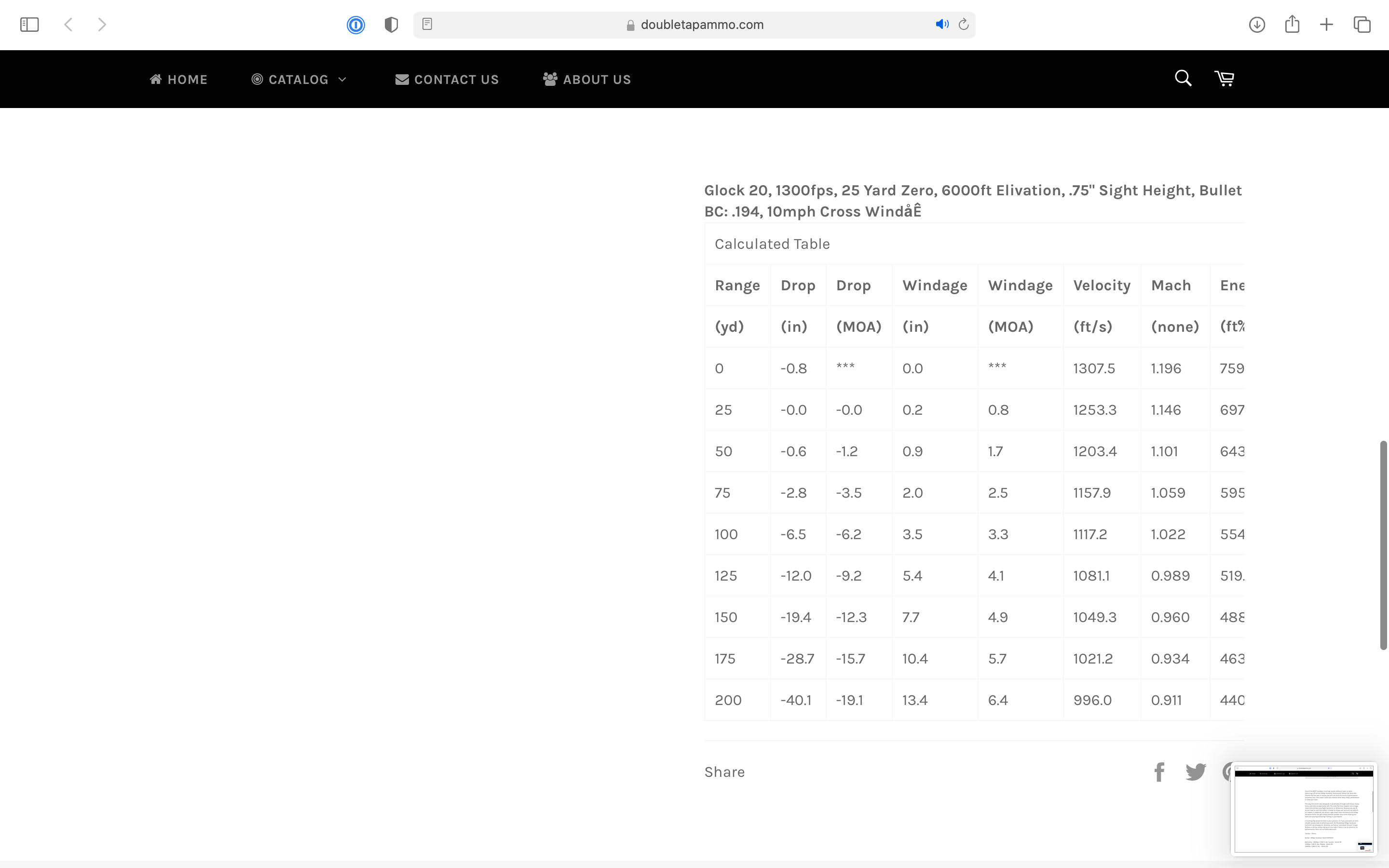The height and width of the screenshot is (868, 1389).
Task: Select Mach value 1.196
Action: 1166,368
